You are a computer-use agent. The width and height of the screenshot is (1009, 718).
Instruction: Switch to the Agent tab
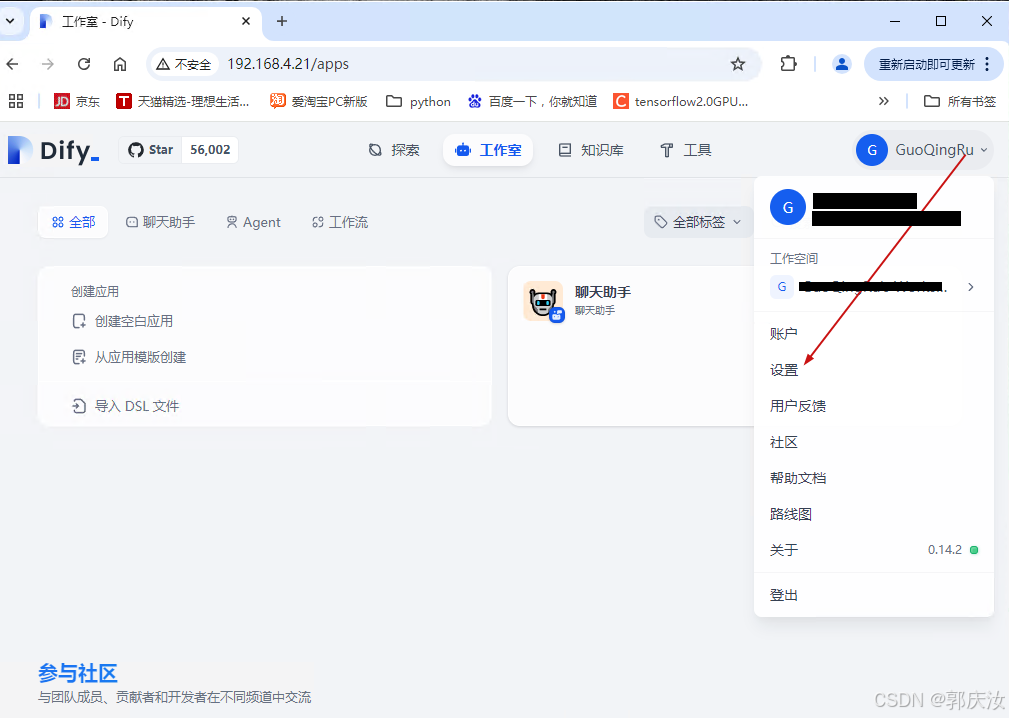point(253,221)
